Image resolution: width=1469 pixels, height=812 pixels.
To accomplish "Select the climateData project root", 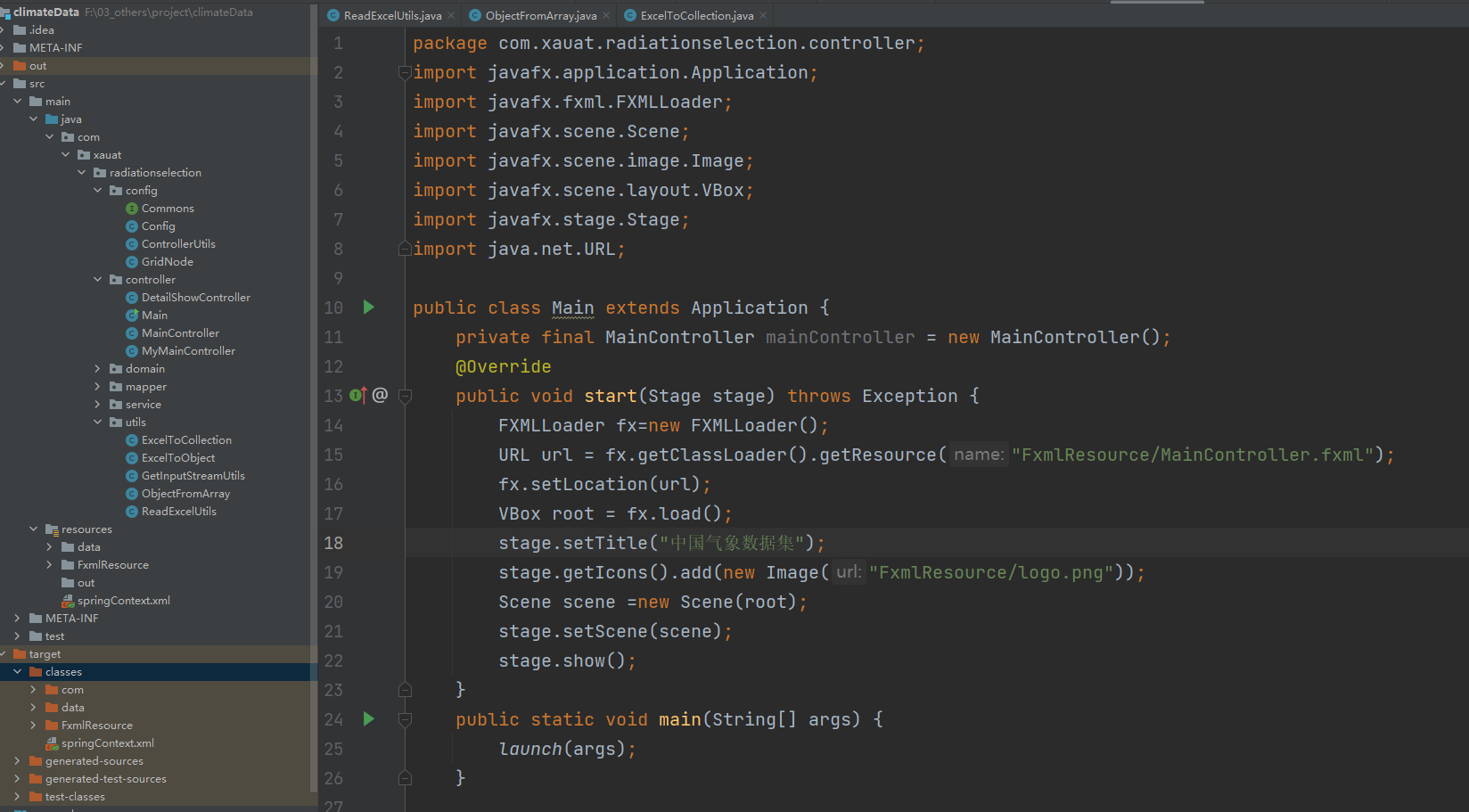I will 45,12.
